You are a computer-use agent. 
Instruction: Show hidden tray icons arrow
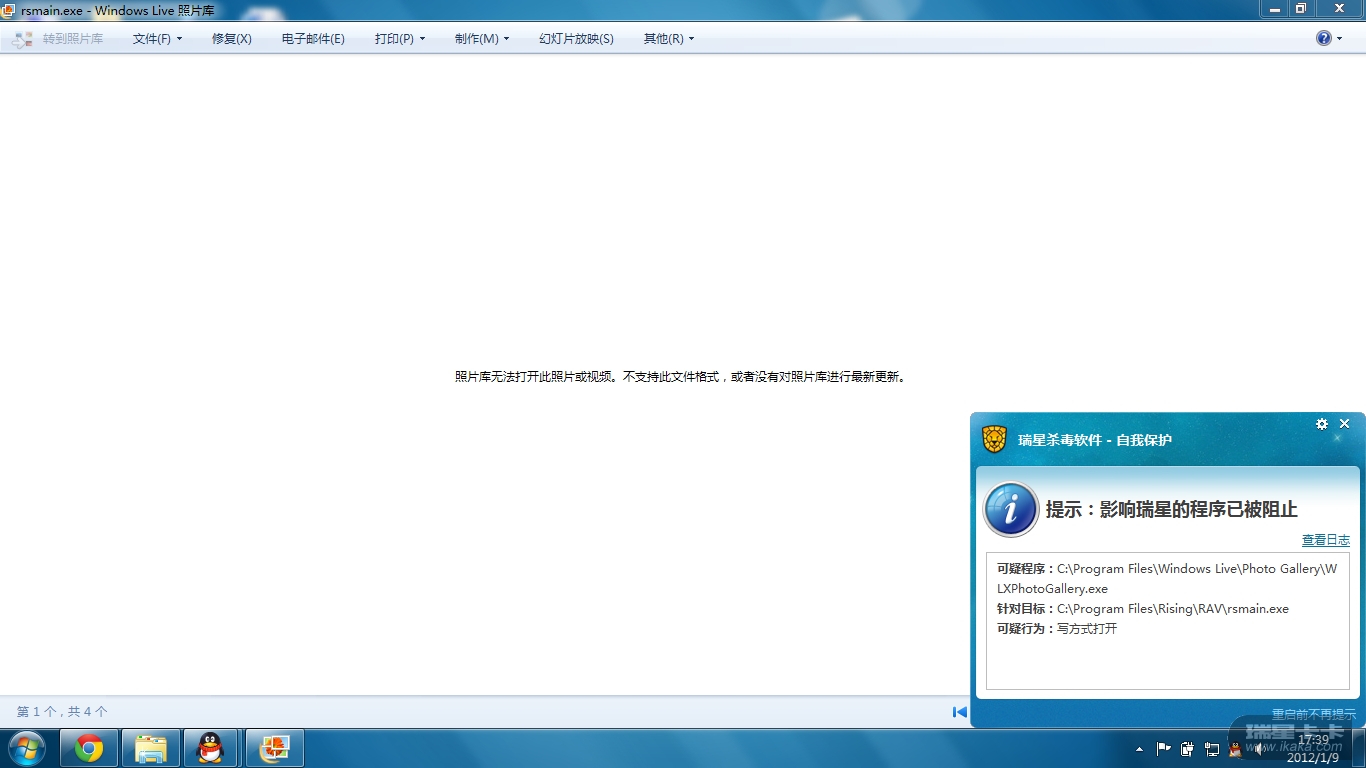coord(1139,748)
